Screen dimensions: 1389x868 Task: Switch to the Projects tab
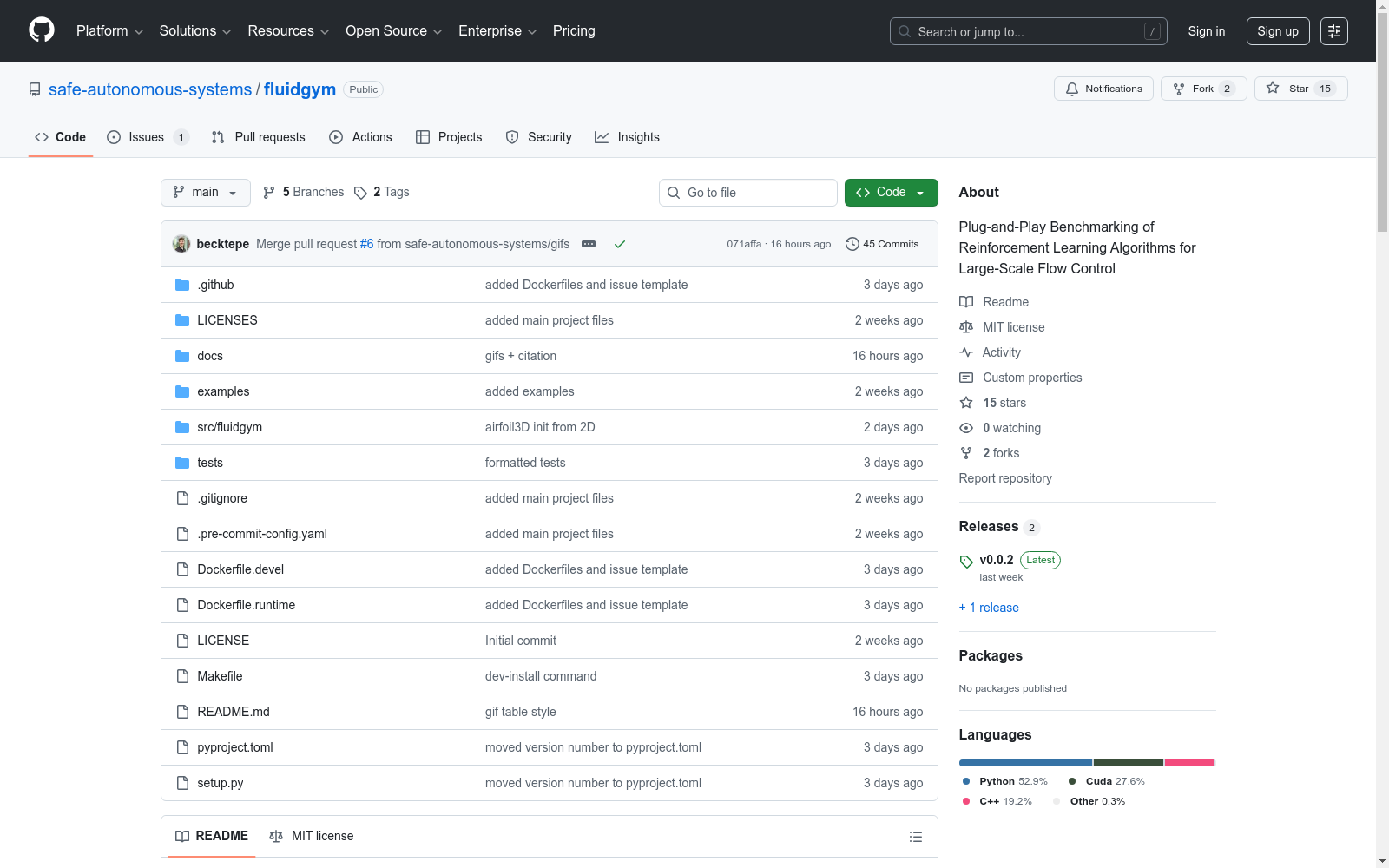[449, 137]
